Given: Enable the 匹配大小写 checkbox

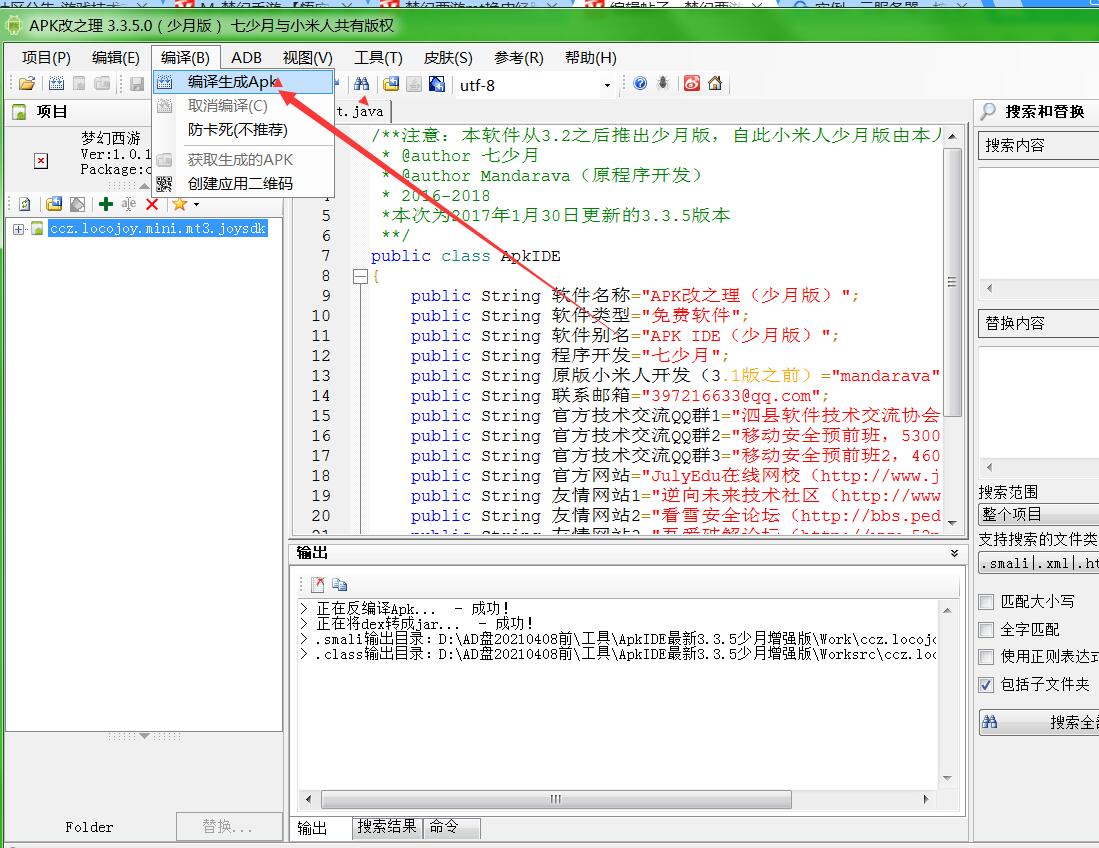Looking at the screenshot, I should click(986, 602).
